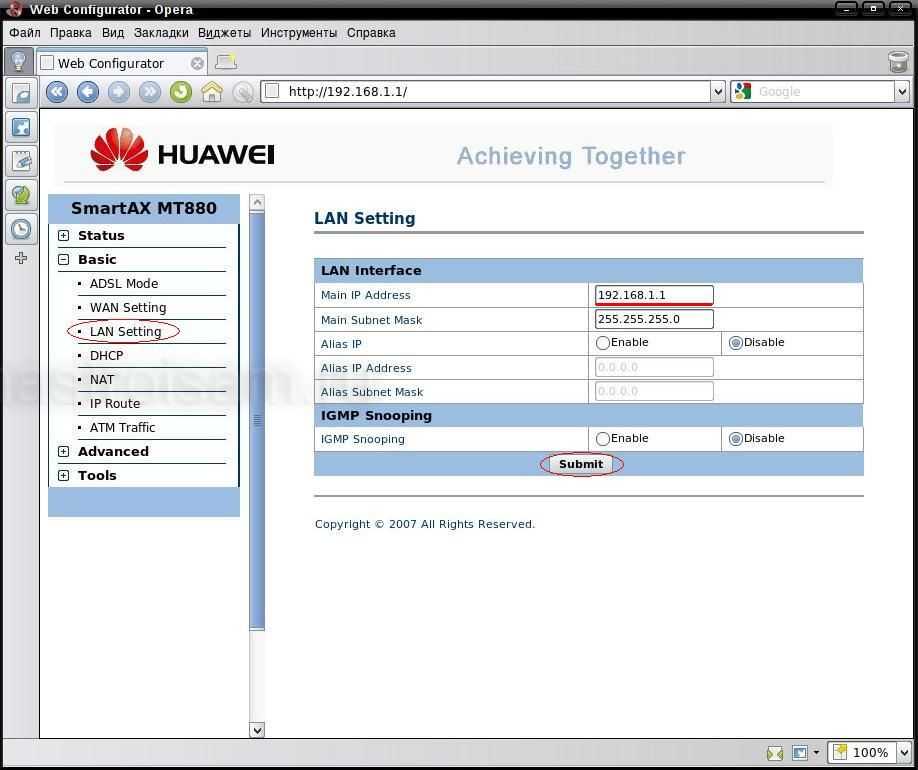Click the Fast Forward button
Viewport: 918px width, 770px height.
(x=150, y=92)
